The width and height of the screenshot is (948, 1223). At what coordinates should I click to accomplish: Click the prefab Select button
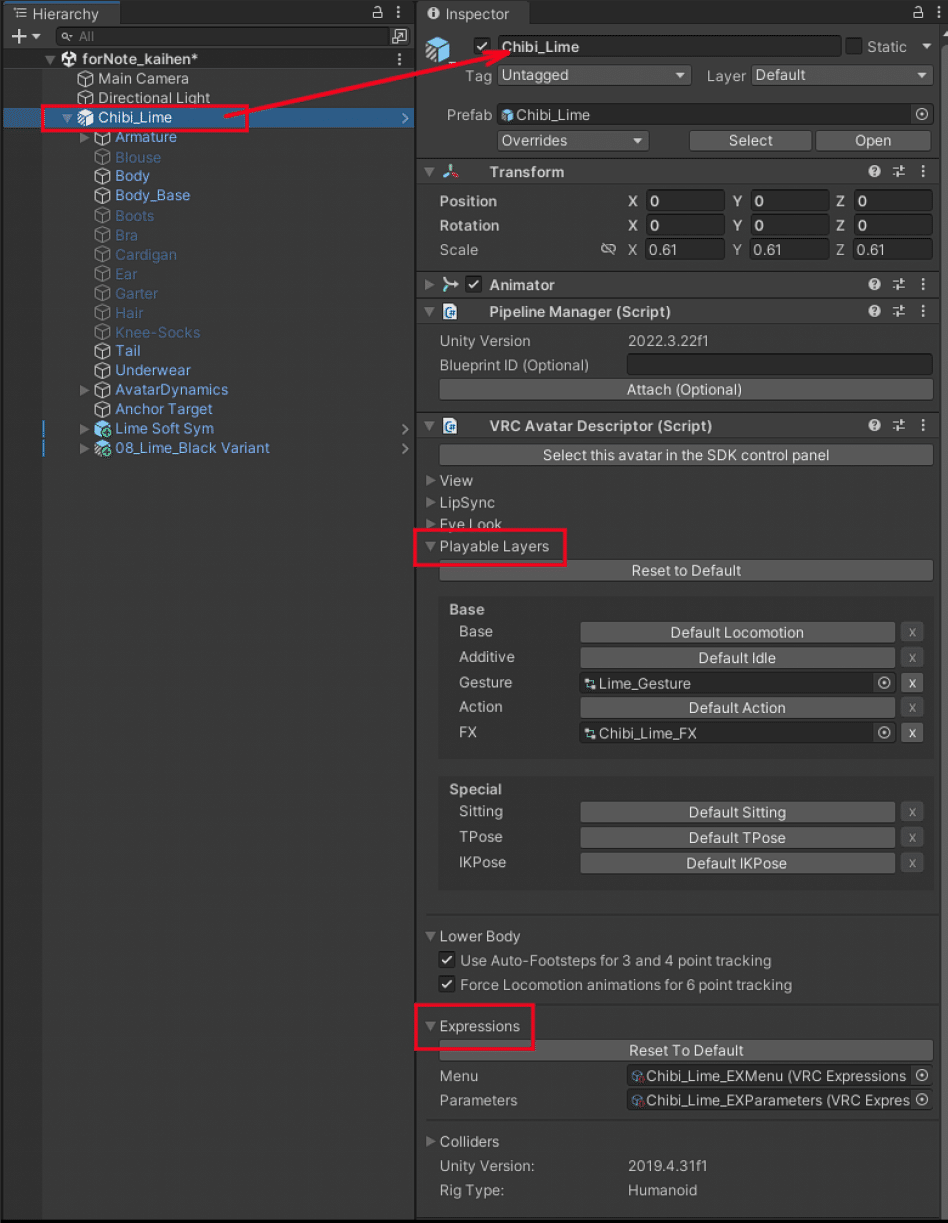click(751, 141)
